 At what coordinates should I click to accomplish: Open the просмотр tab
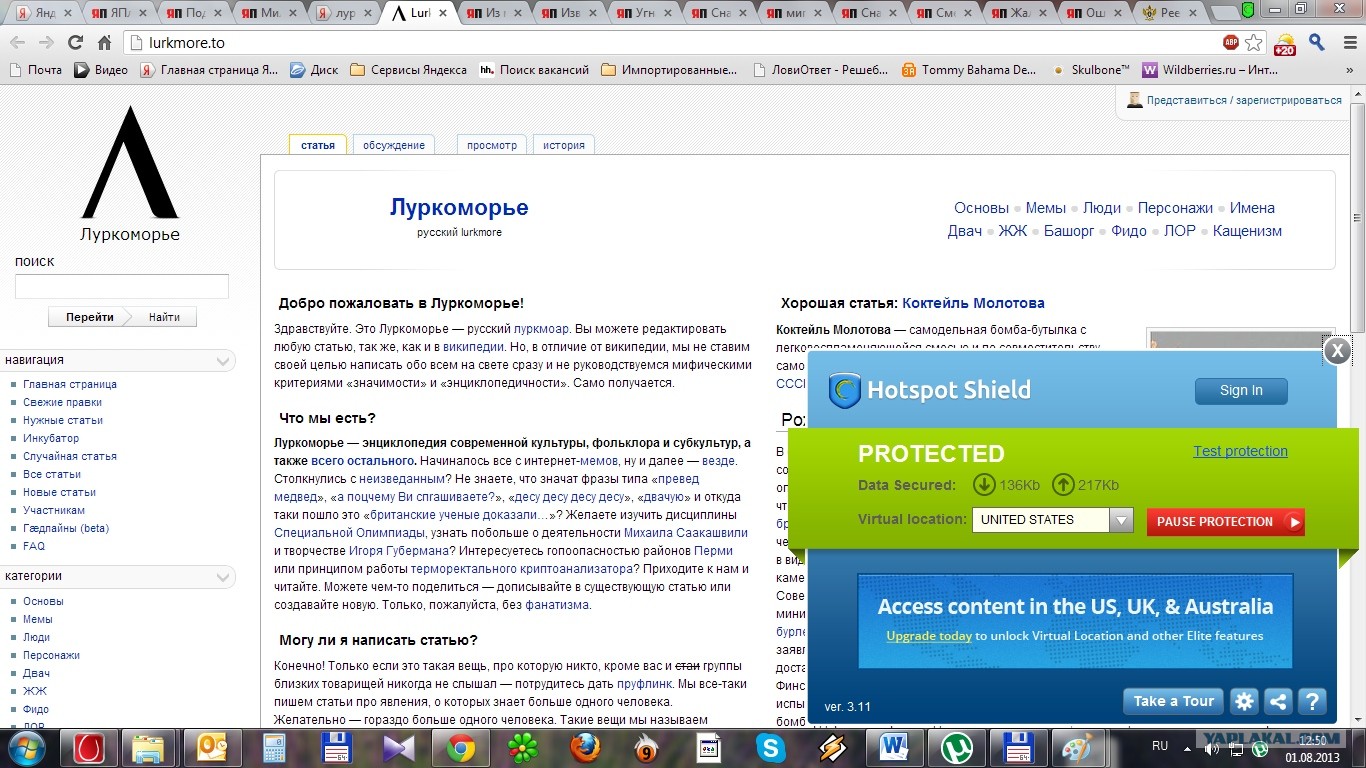point(492,145)
